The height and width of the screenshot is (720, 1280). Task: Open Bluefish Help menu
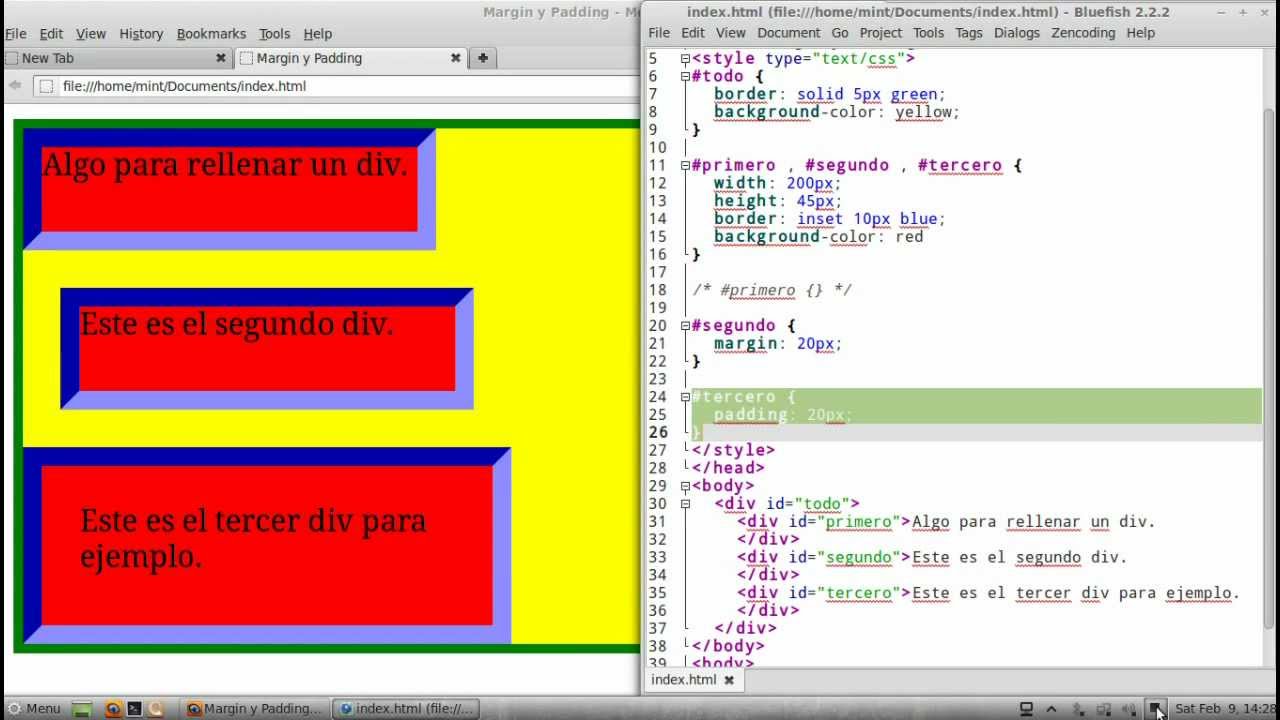pyautogui.click(x=1141, y=33)
